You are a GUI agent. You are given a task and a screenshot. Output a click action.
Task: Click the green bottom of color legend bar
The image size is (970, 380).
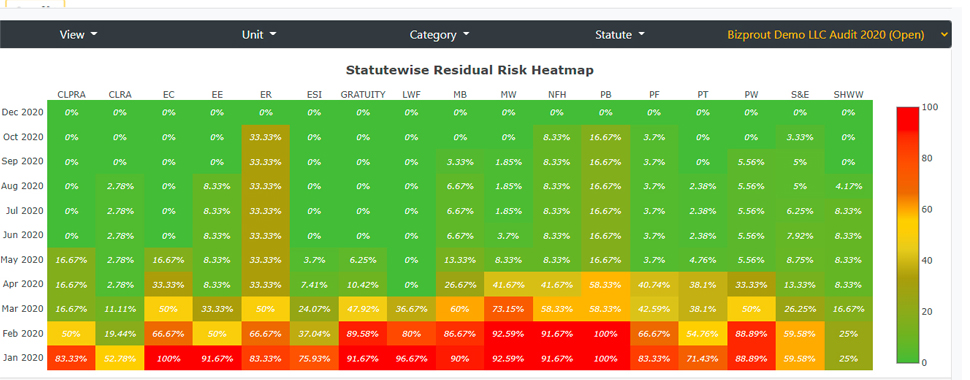click(x=908, y=356)
